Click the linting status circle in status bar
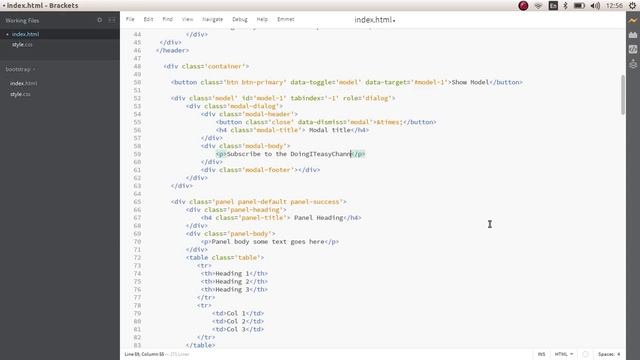 pos(585,354)
